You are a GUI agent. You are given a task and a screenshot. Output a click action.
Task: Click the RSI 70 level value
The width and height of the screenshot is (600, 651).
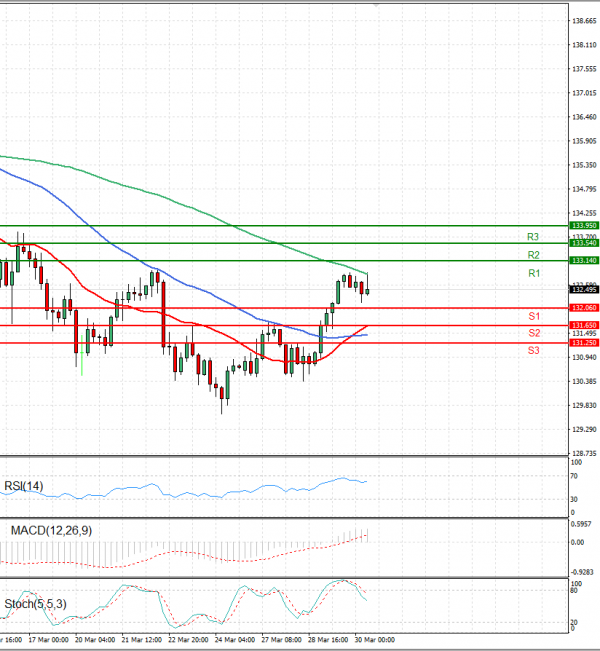[x=574, y=476]
